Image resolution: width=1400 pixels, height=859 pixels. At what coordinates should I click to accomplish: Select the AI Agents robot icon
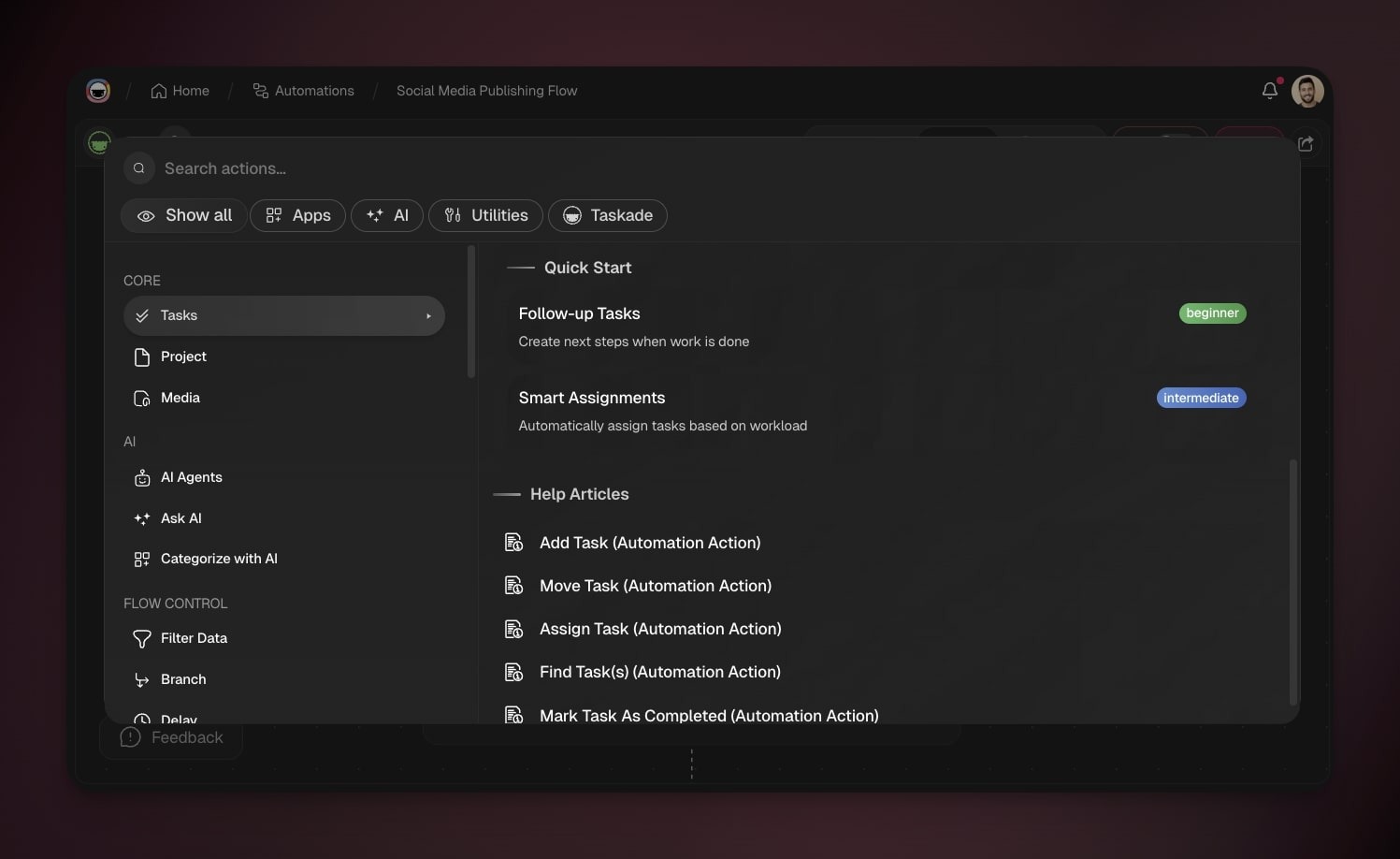point(142,478)
